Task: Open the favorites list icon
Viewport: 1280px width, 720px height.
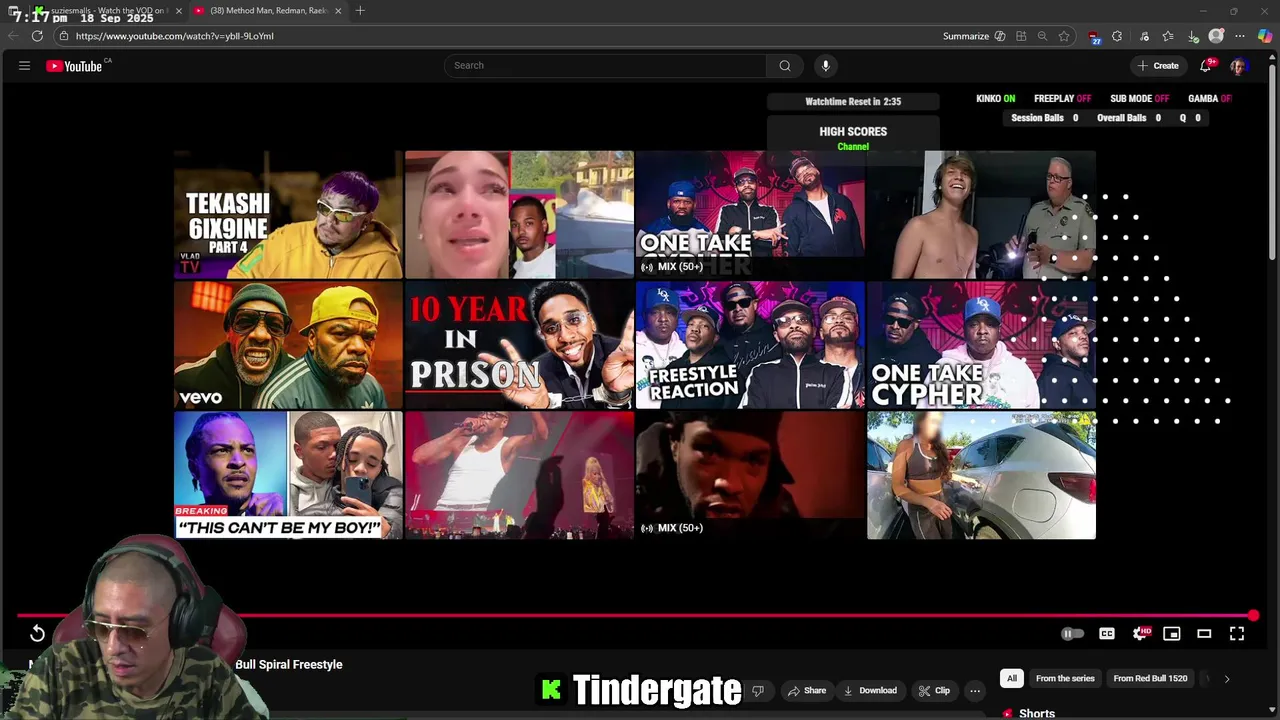Action: coord(1168,36)
